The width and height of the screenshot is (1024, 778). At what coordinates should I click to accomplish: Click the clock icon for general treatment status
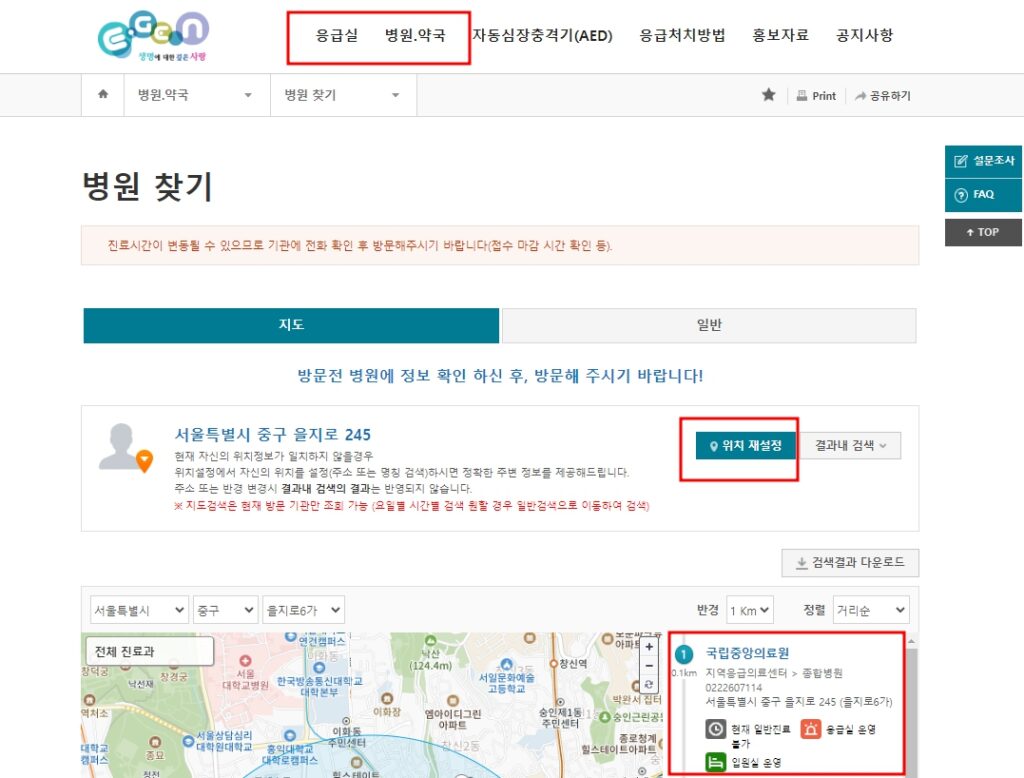click(716, 729)
